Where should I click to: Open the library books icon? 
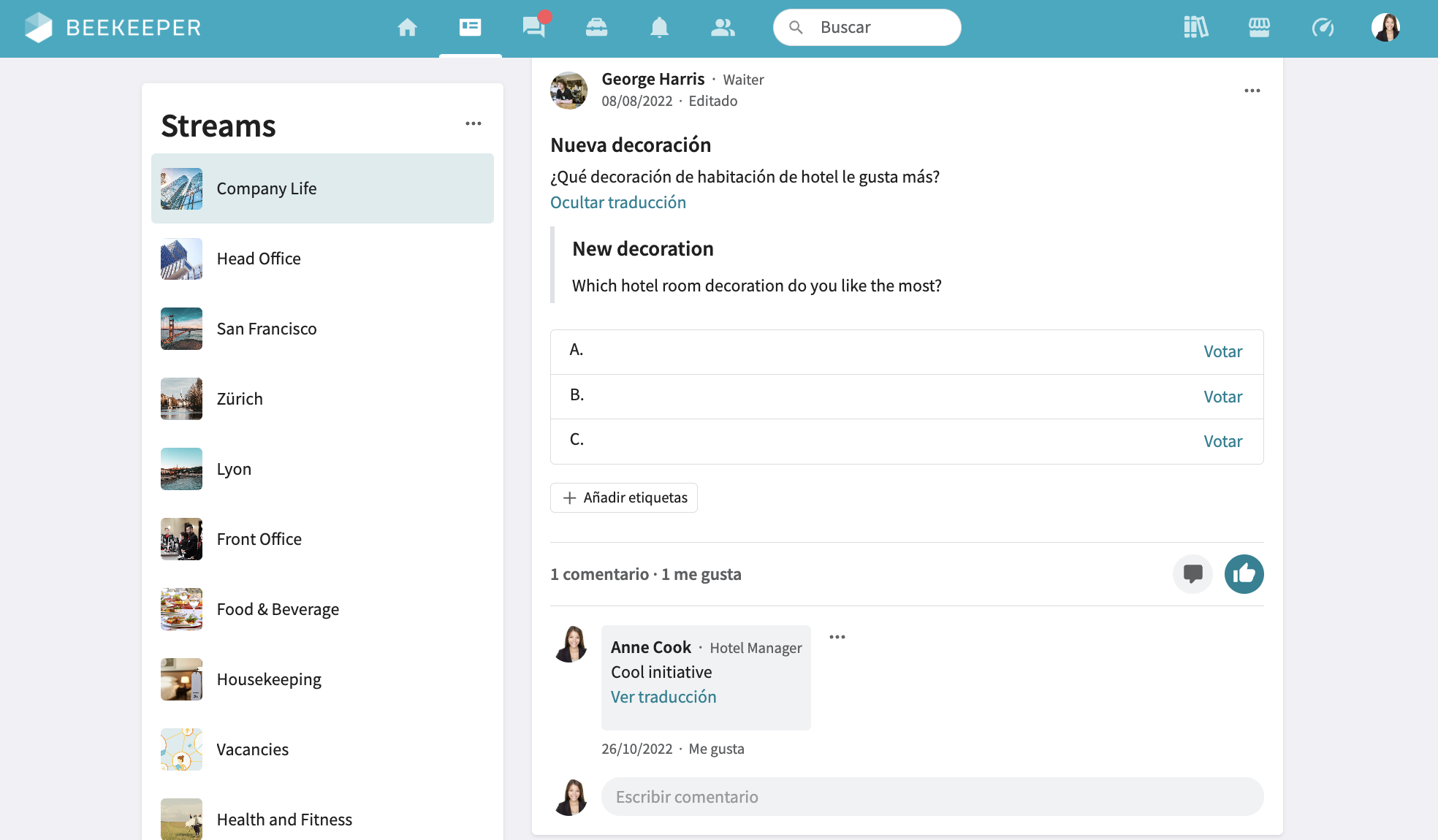point(1195,28)
